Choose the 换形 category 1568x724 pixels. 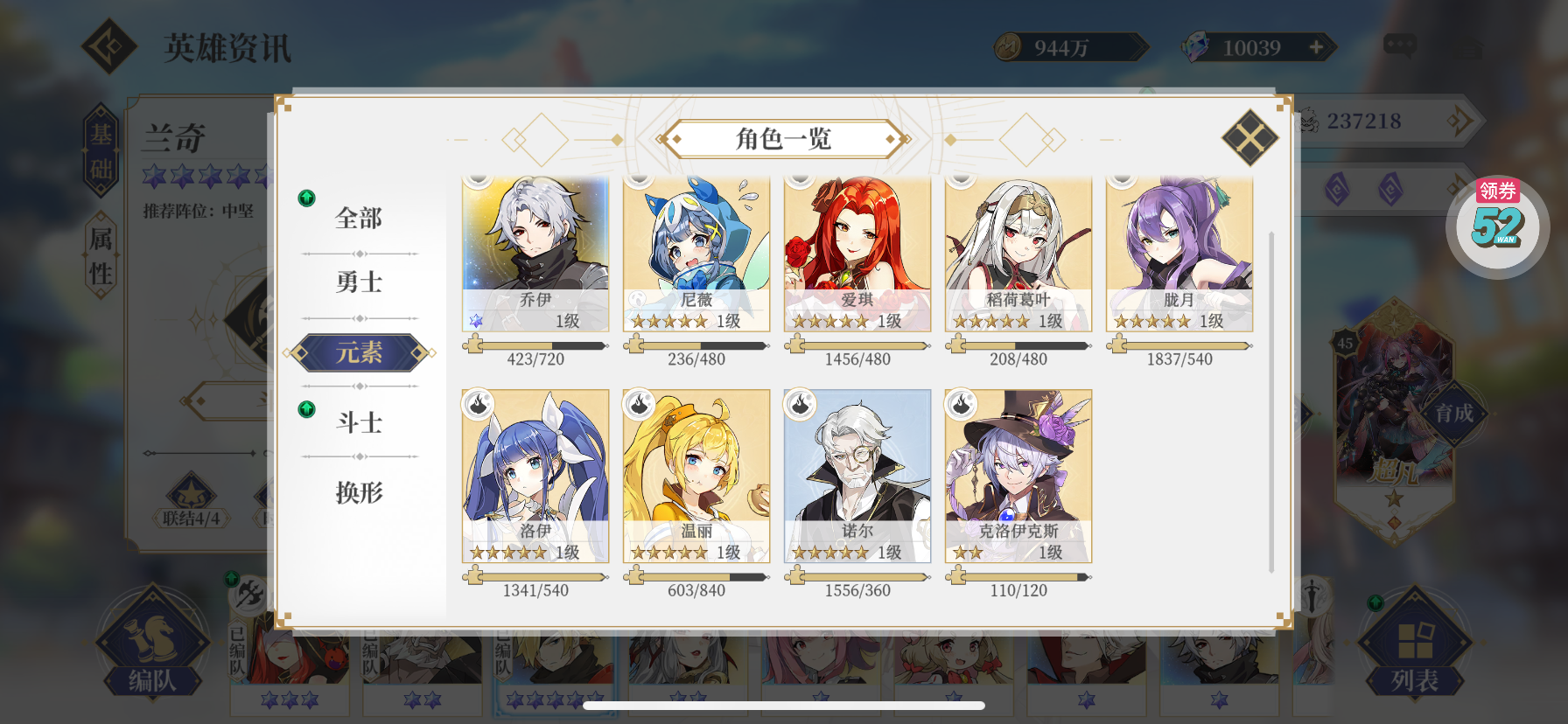point(359,492)
